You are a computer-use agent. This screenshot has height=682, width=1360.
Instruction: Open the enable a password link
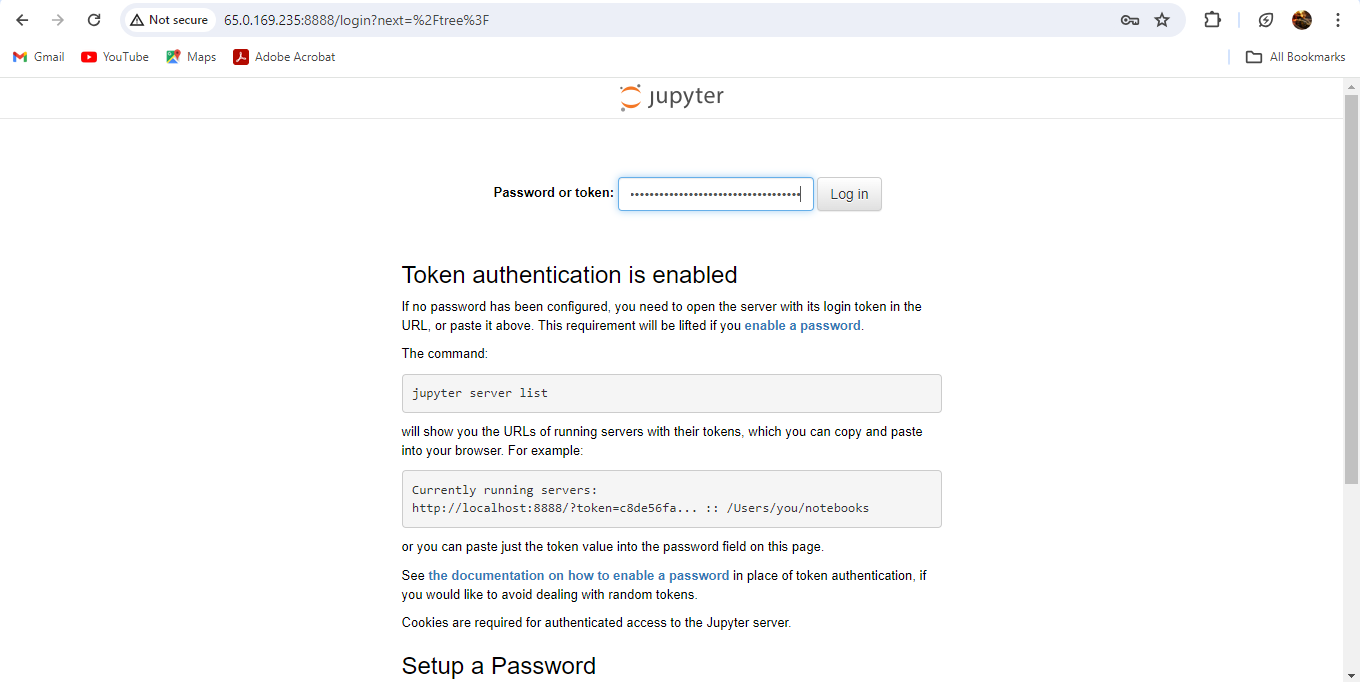[x=802, y=325]
